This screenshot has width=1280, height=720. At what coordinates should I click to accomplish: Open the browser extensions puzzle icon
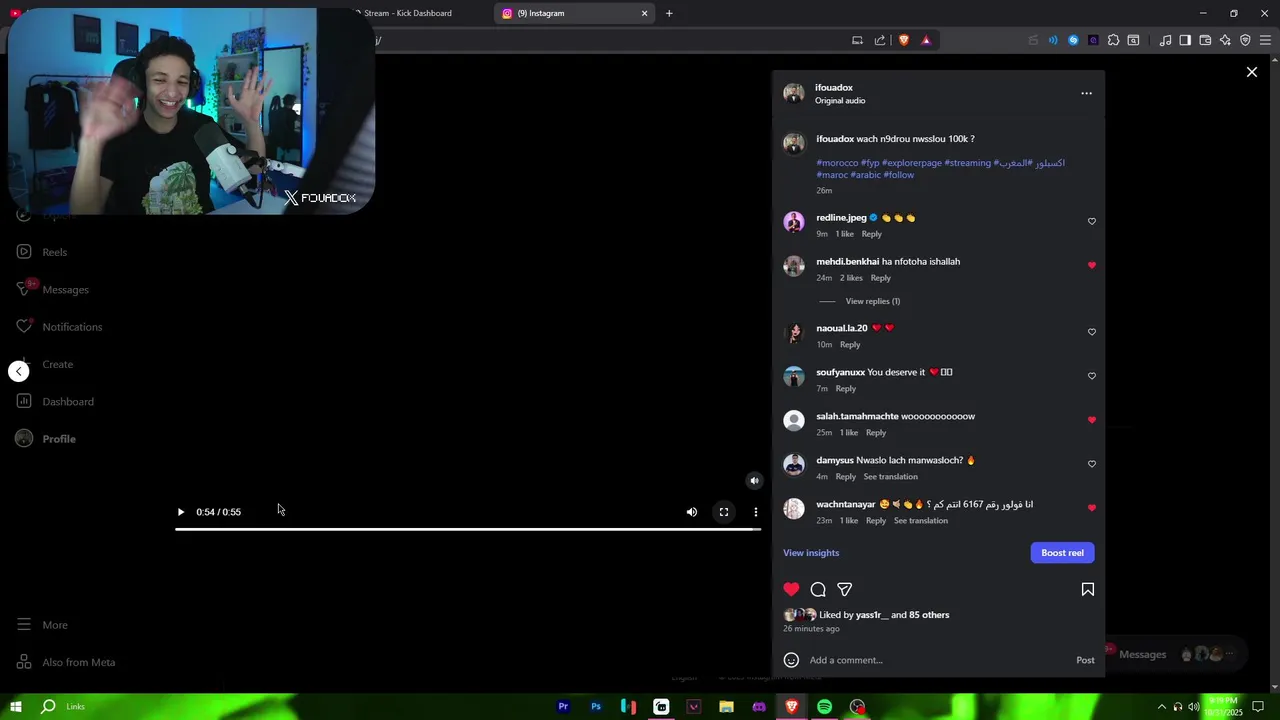[x=1113, y=40]
